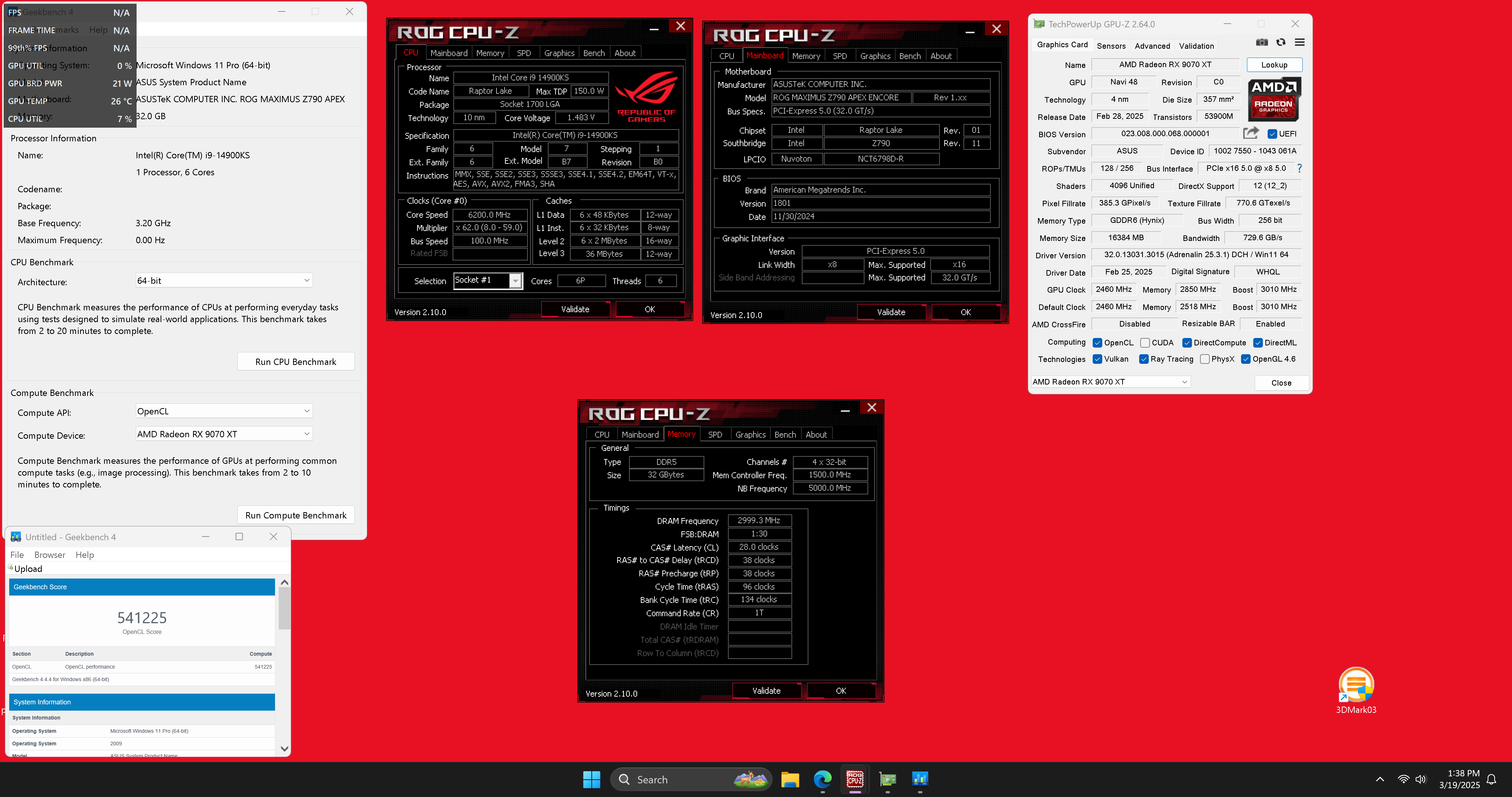Click Run CPU Benchmark button
Image resolution: width=1512 pixels, height=797 pixels.
296,362
